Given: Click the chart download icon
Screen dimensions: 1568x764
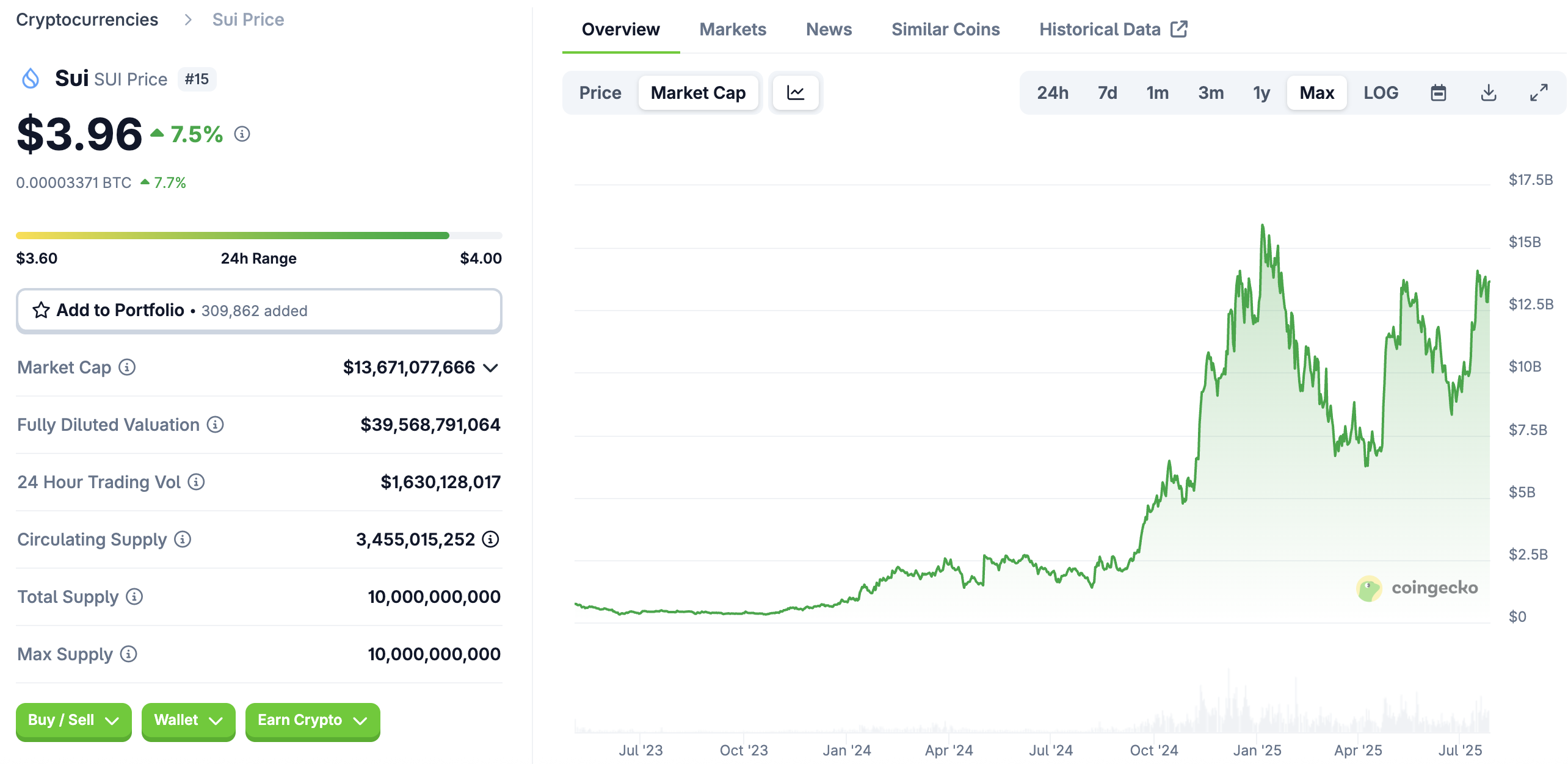Looking at the screenshot, I should coord(1489,93).
